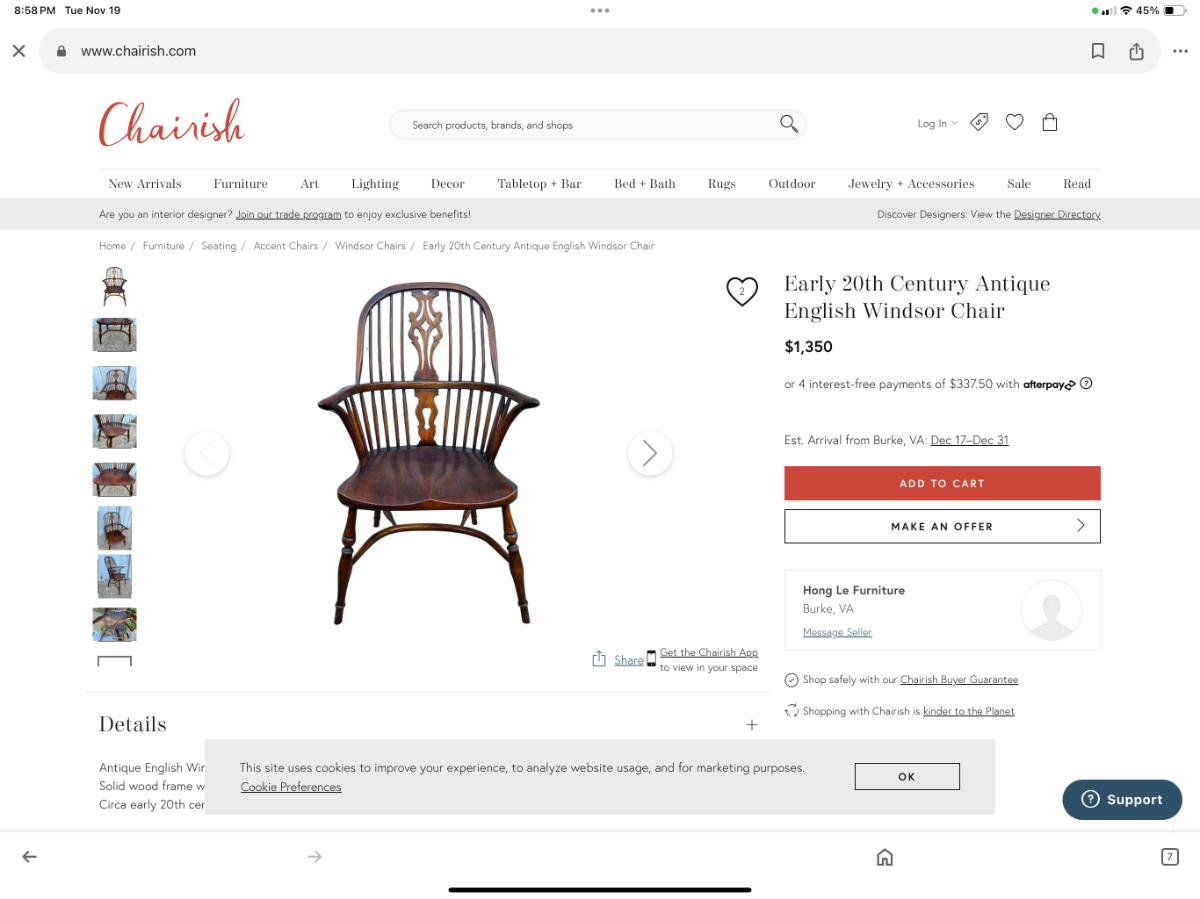Show next product image with right arrow
Image resolution: width=1200 pixels, height=899 pixels.
(650, 453)
